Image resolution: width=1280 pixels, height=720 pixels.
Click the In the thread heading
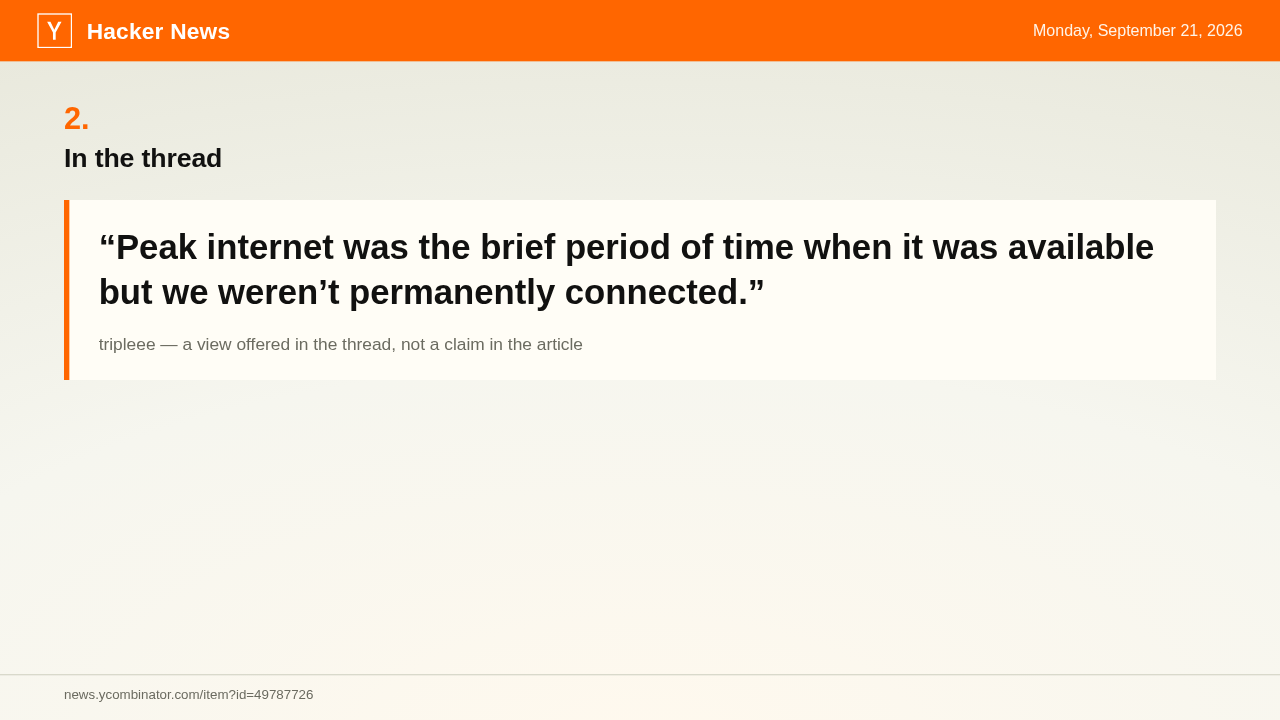[143, 158]
